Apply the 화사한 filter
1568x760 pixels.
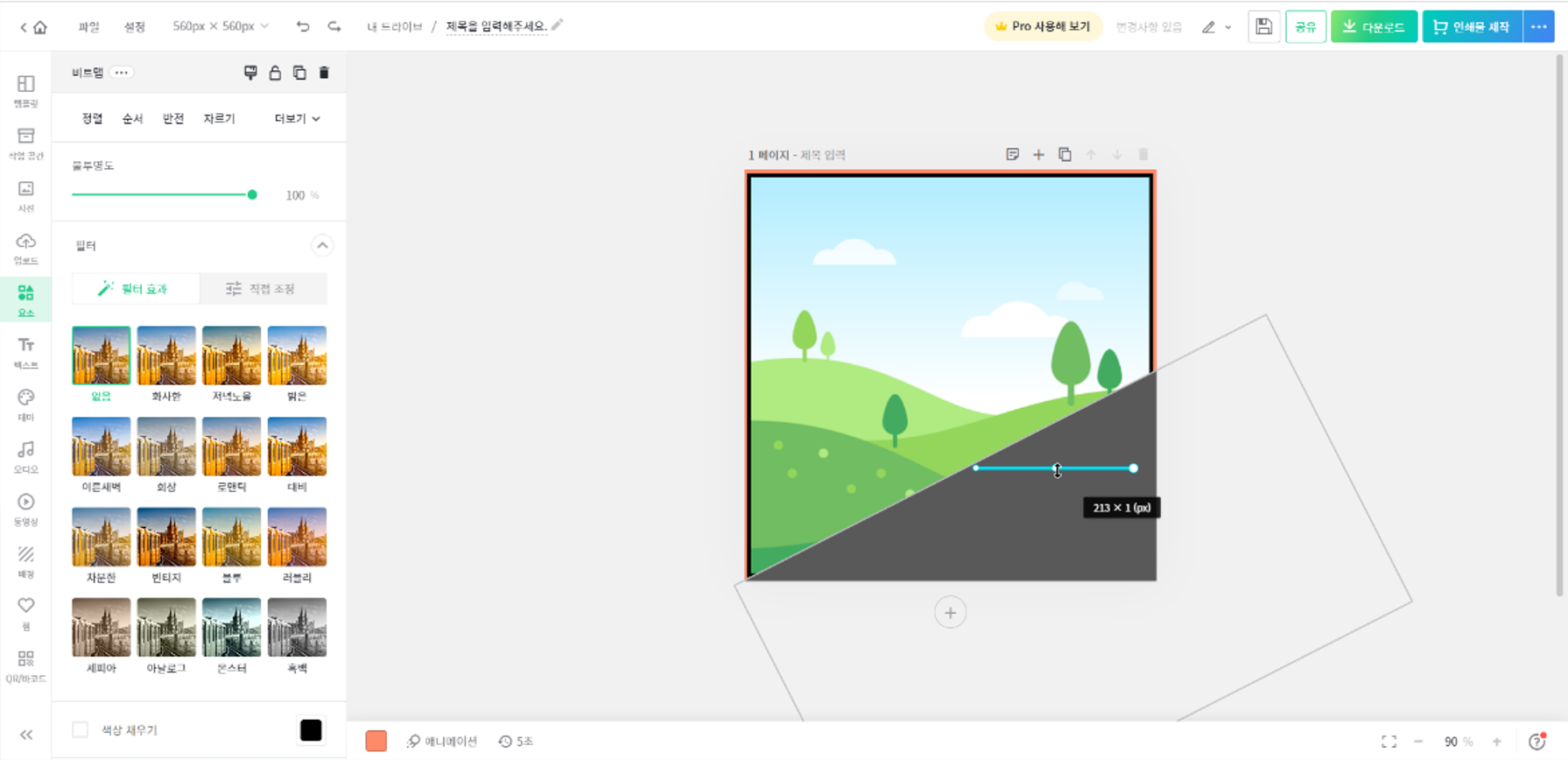pyautogui.click(x=166, y=355)
